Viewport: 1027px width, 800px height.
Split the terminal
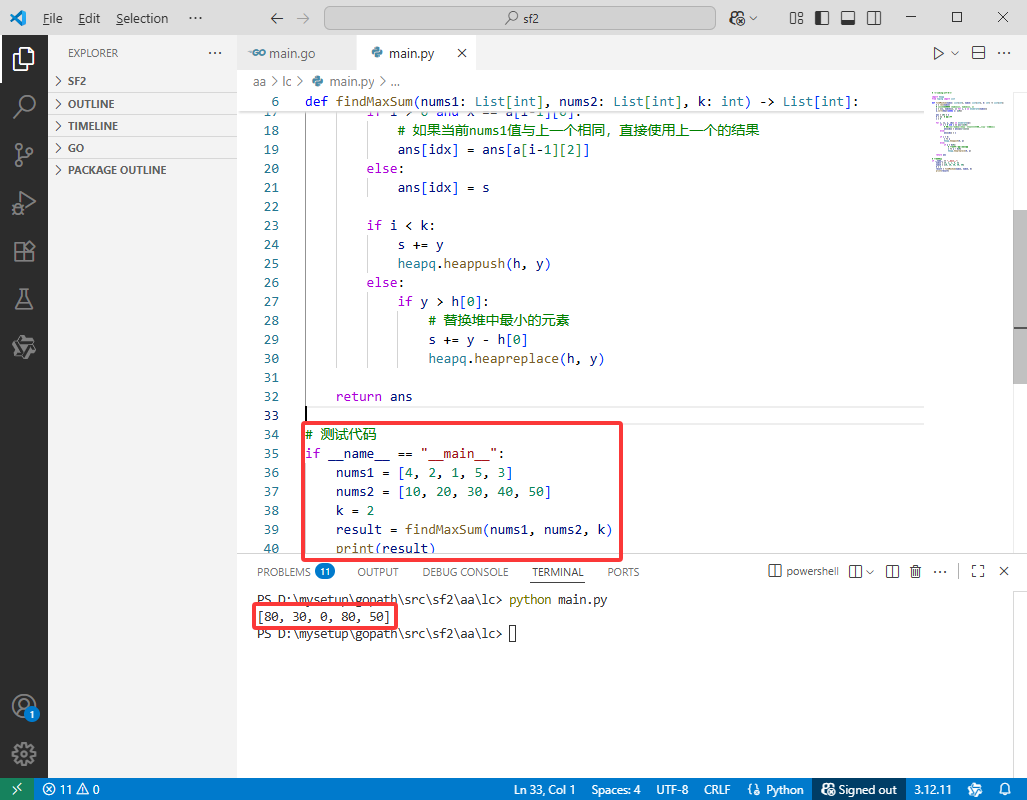(x=892, y=572)
